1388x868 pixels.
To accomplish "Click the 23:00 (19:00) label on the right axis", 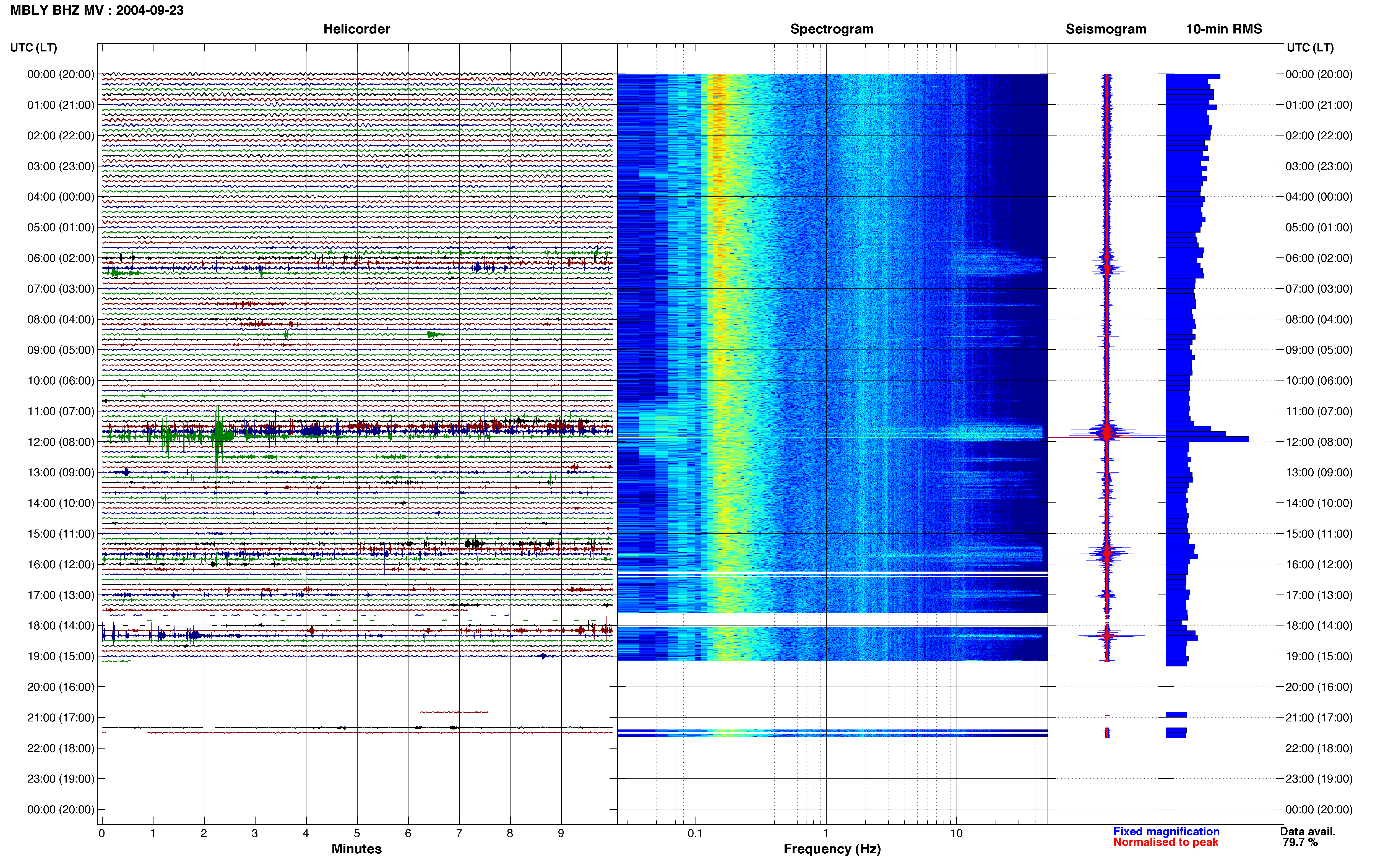I will 1319,779.
